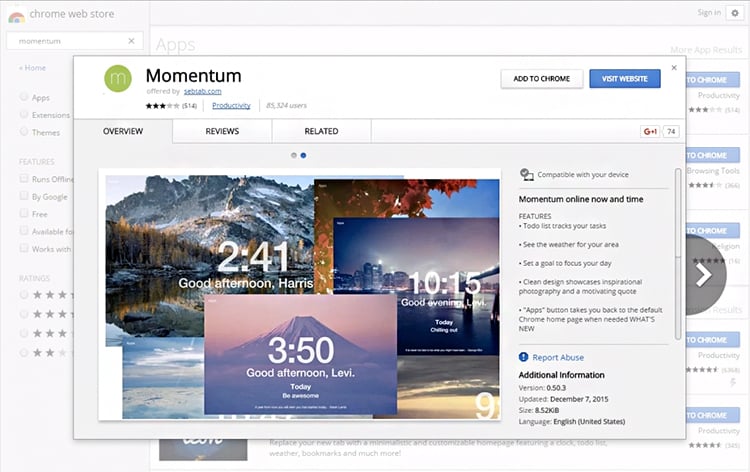Screen dimensions: 750x472
Task: Check the Available for filter checkbox
Action: click(23, 231)
